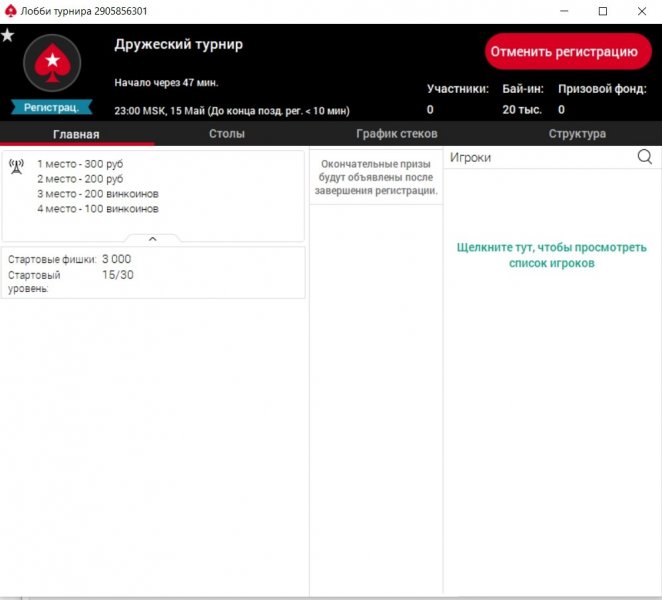Viewport: 662px width, 600px height.
Task: Collapse the tournament description panel chevron
Action: (152, 239)
